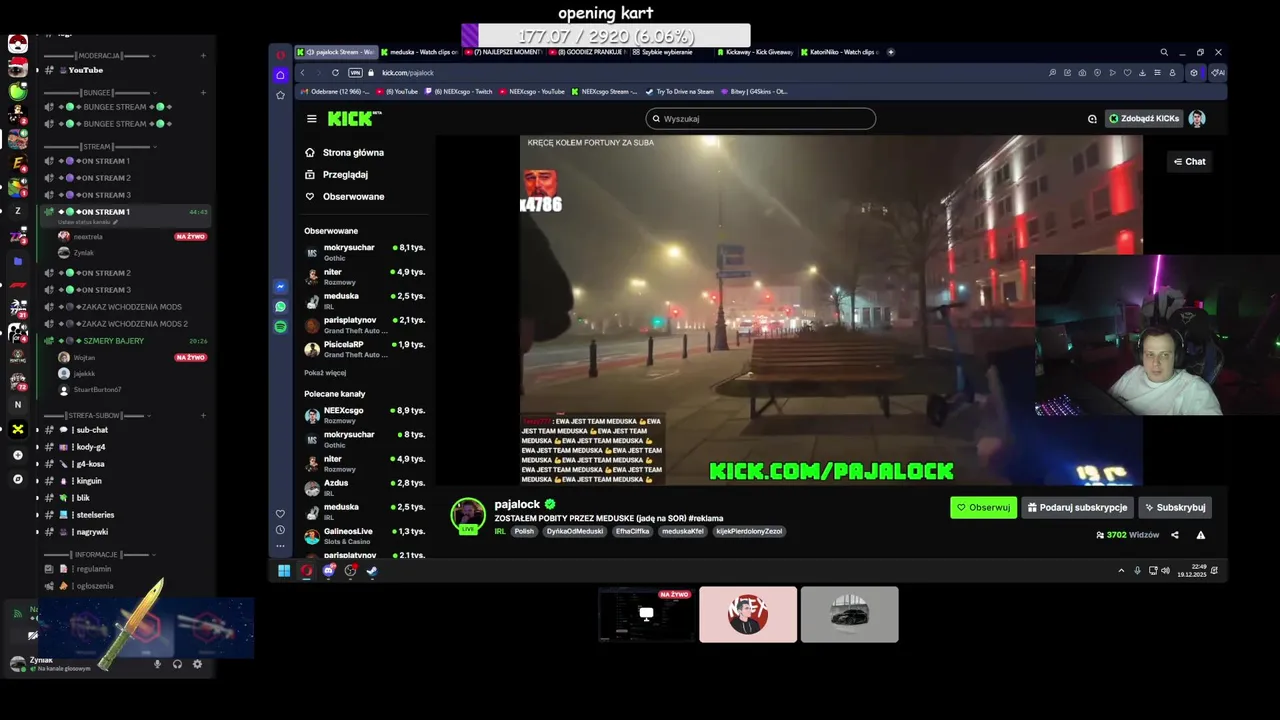Image resolution: width=1280 pixels, height=720 pixels.
Task: Click the Polish tag under stream title
Action: [x=525, y=531]
